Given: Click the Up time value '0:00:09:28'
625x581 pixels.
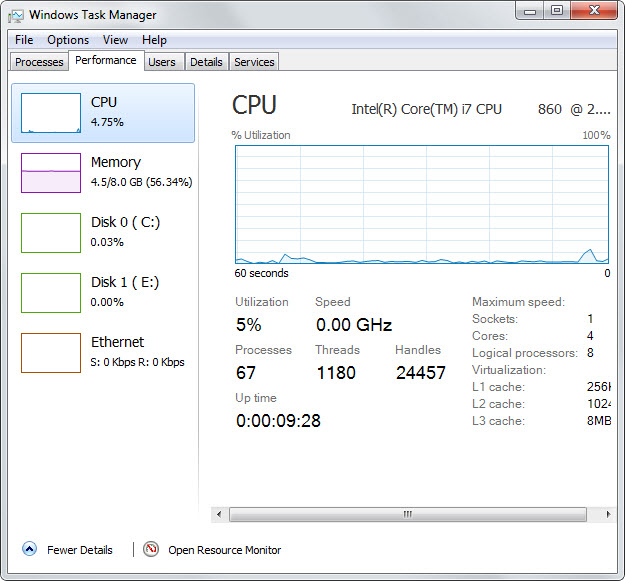Looking at the screenshot, I should coord(278,421).
